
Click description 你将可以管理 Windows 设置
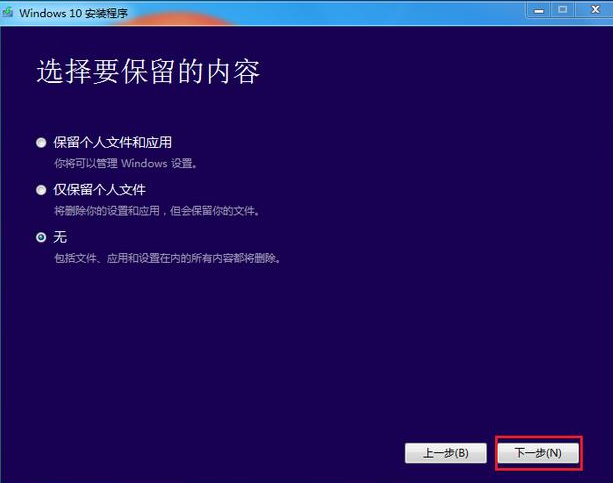124,163
